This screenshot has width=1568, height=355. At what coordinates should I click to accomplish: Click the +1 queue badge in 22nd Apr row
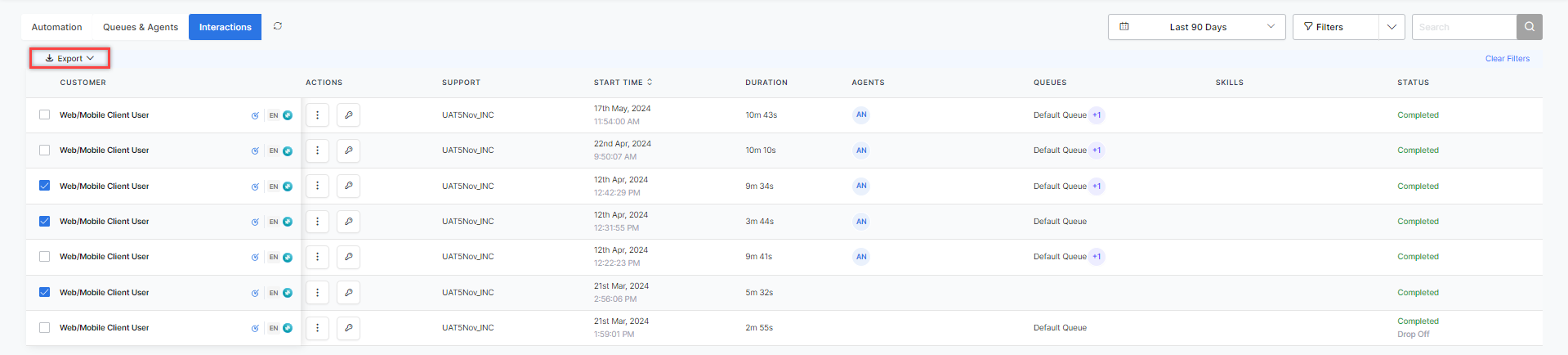coord(1097,151)
